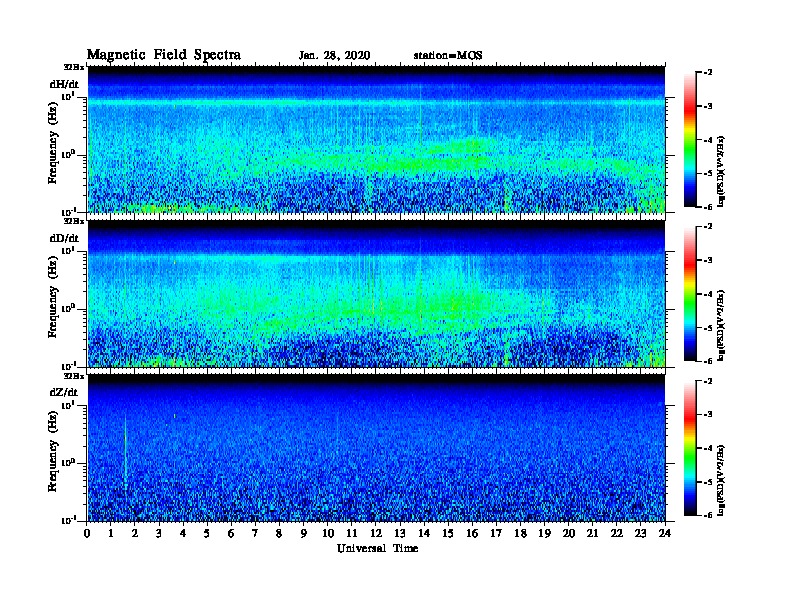
Task: Click the '-3' tick on dZ/dt color scale
Action: (x=708, y=415)
